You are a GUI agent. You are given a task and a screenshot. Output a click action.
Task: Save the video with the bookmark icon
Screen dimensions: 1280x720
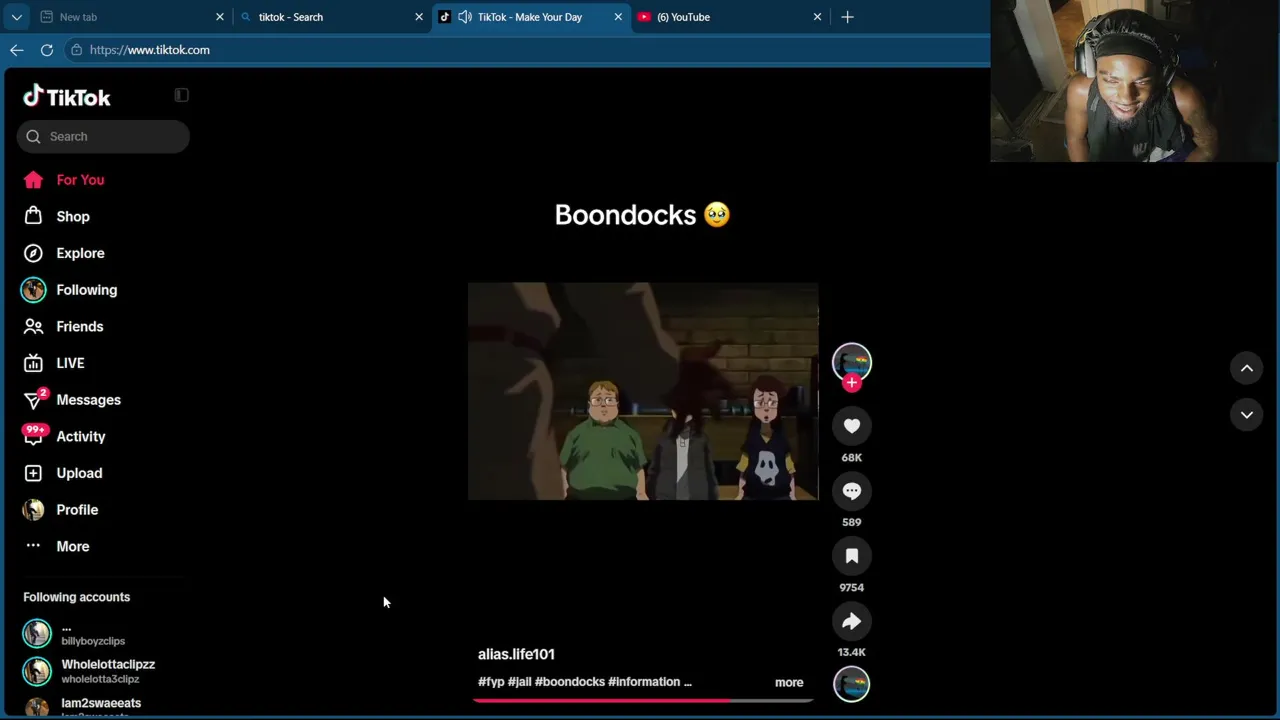(852, 556)
